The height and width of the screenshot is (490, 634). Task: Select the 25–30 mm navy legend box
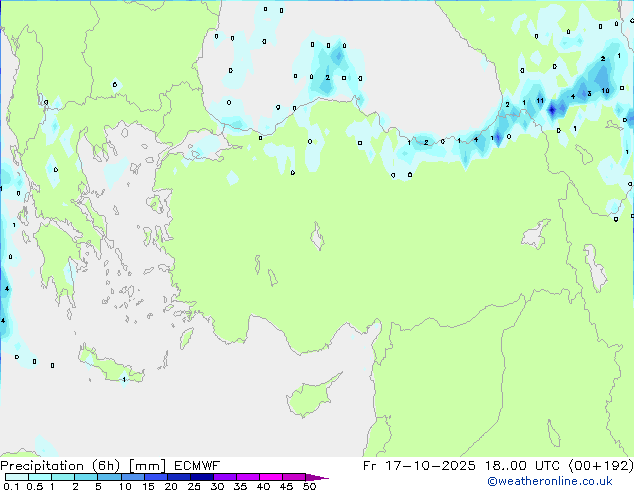click(201, 477)
